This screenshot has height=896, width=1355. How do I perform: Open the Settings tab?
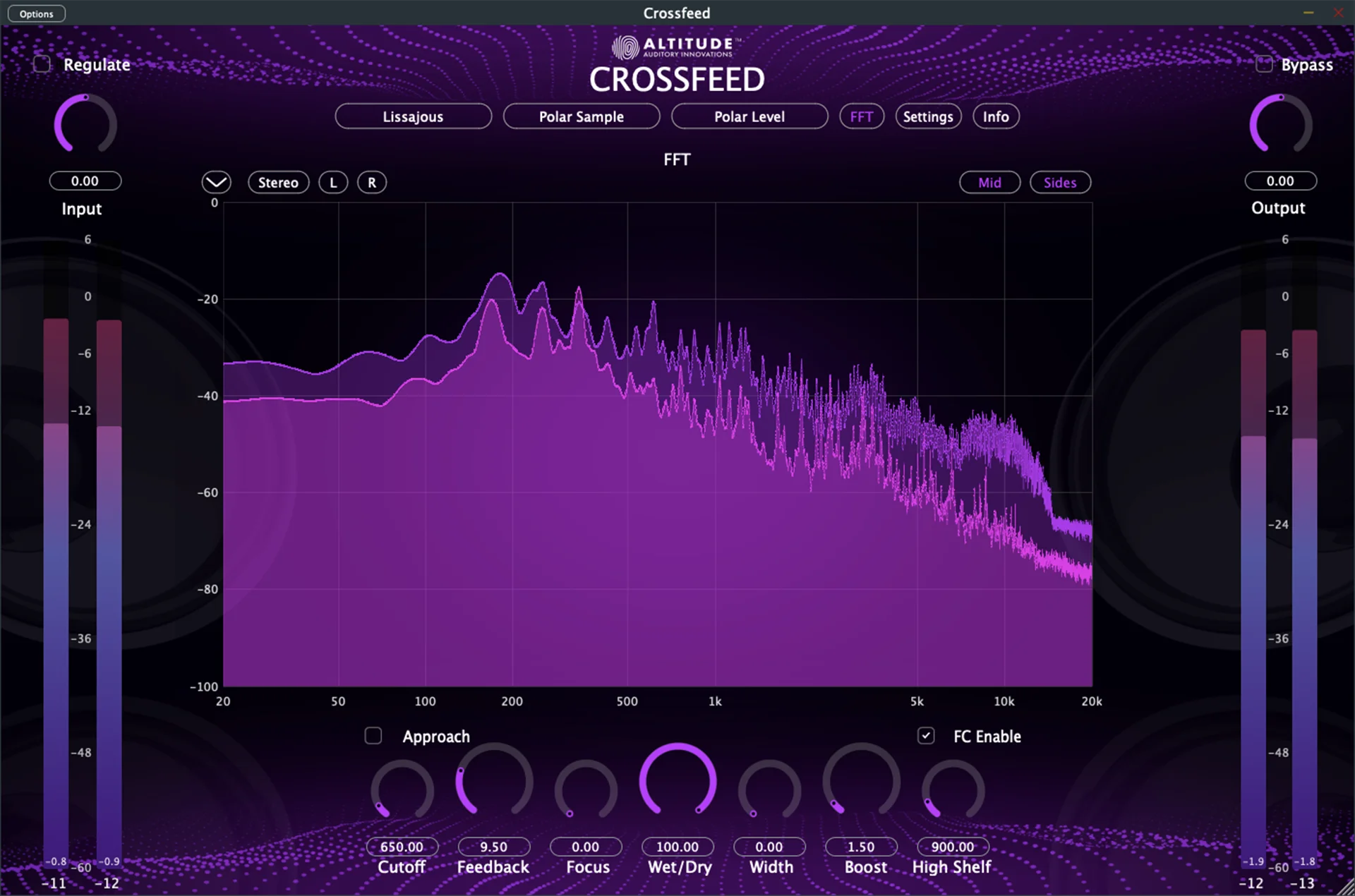(928, 116)
